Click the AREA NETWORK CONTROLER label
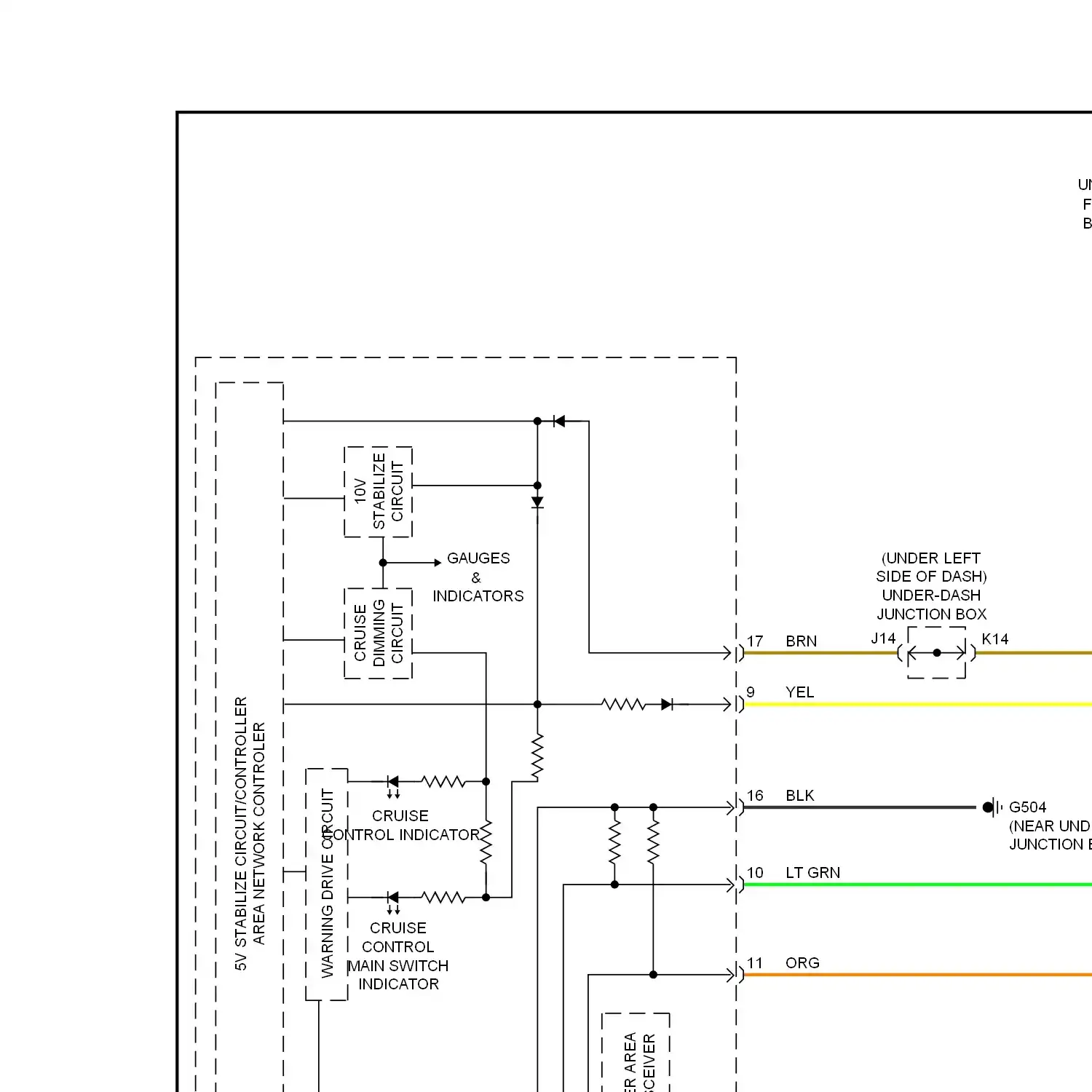The height and width of the screenshot is (1092, 1092). [x=259, y=834]
